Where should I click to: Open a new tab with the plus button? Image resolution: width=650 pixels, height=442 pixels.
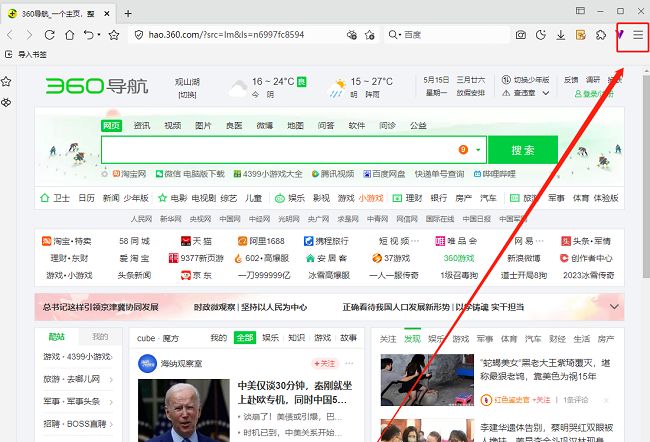(128, 14)
